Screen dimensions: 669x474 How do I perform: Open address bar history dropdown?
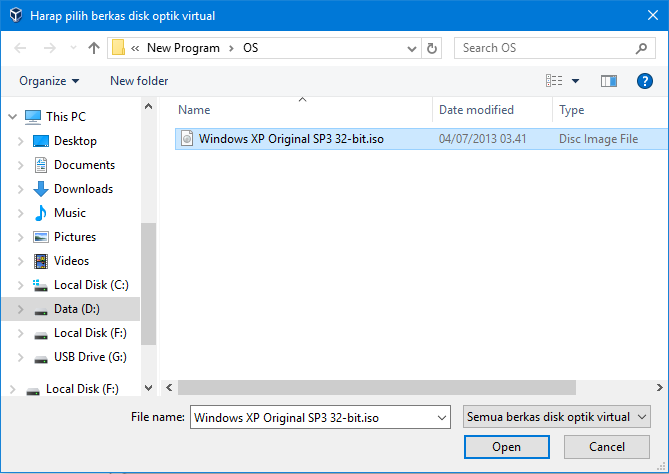(x=412, y=48)
